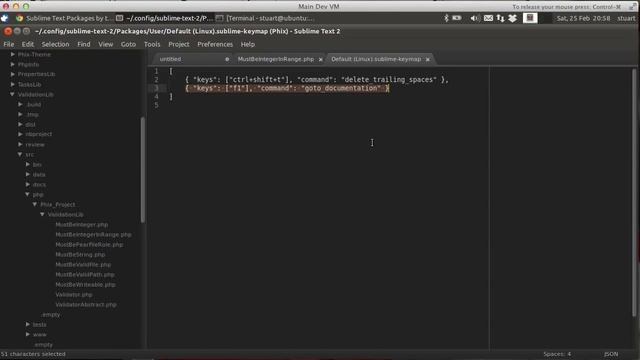Open the Dropbox tray icon

coord(513,18)
